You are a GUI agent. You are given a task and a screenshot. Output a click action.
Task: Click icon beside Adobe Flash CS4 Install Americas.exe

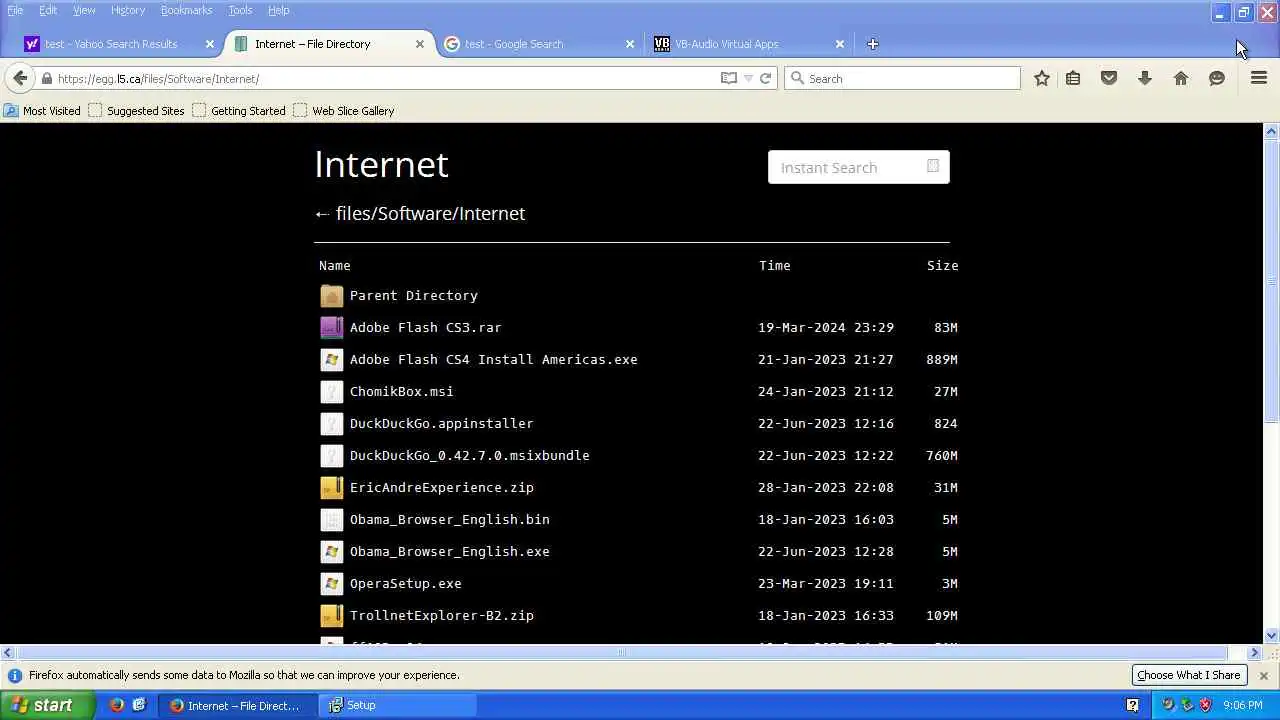click(x=332, y=360)
